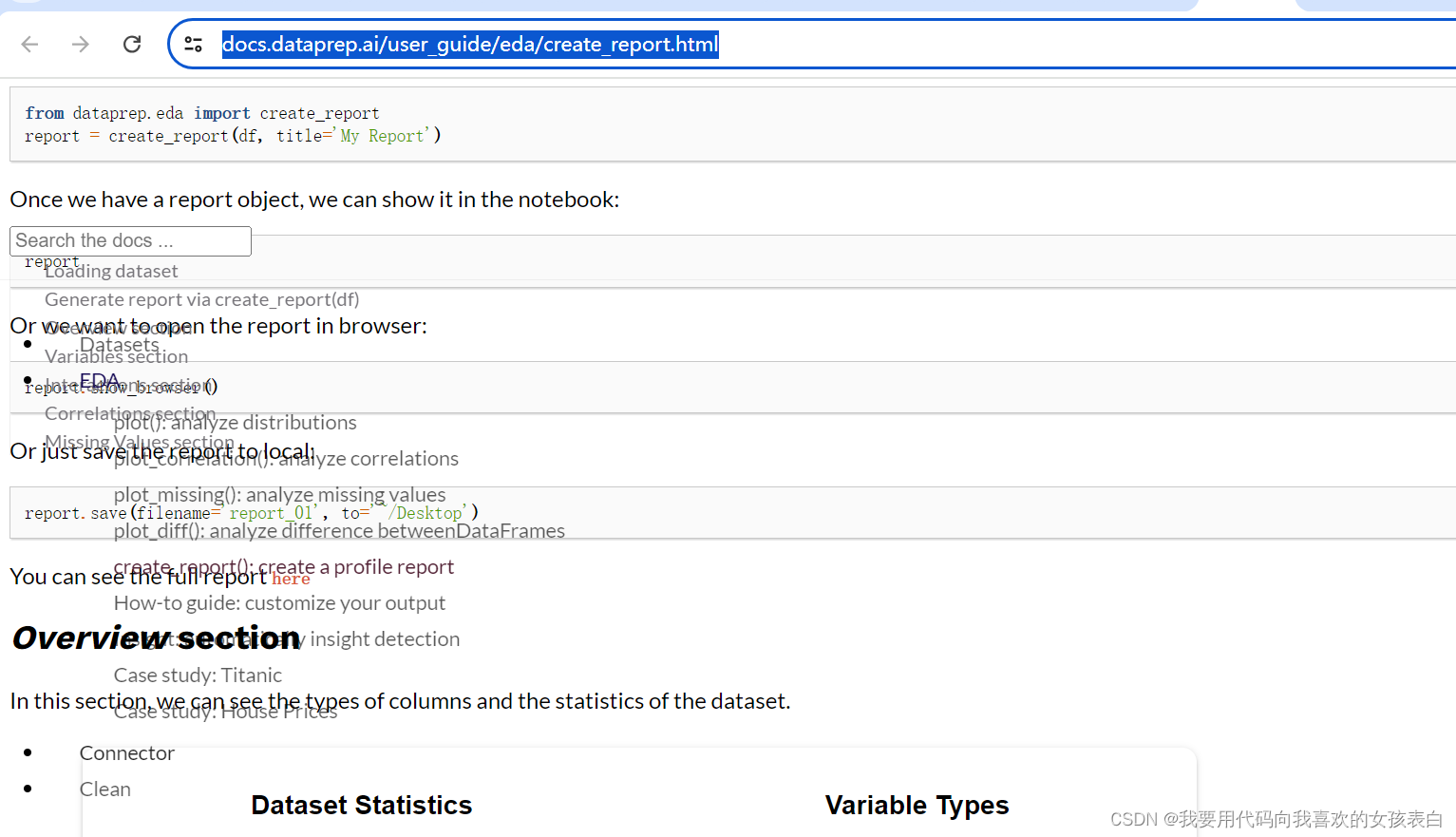Select 'Missing Values section' in the sidebar
Screen dimensions: 1456x837
(140, 442)
